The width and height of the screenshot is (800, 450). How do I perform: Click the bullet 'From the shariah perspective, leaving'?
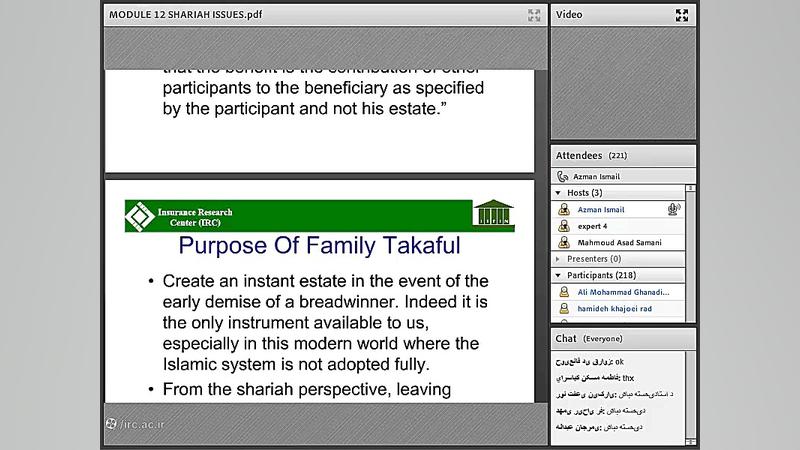click(x=307, y=389)
